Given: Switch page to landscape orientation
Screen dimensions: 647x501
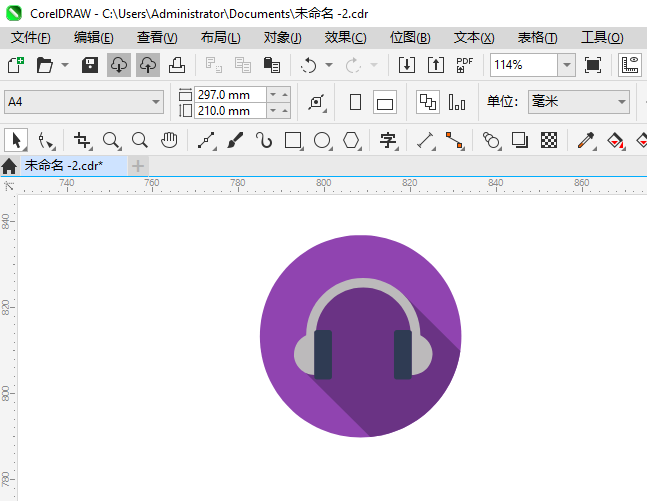Looking at the screenshot, I should tap(385, 102).
